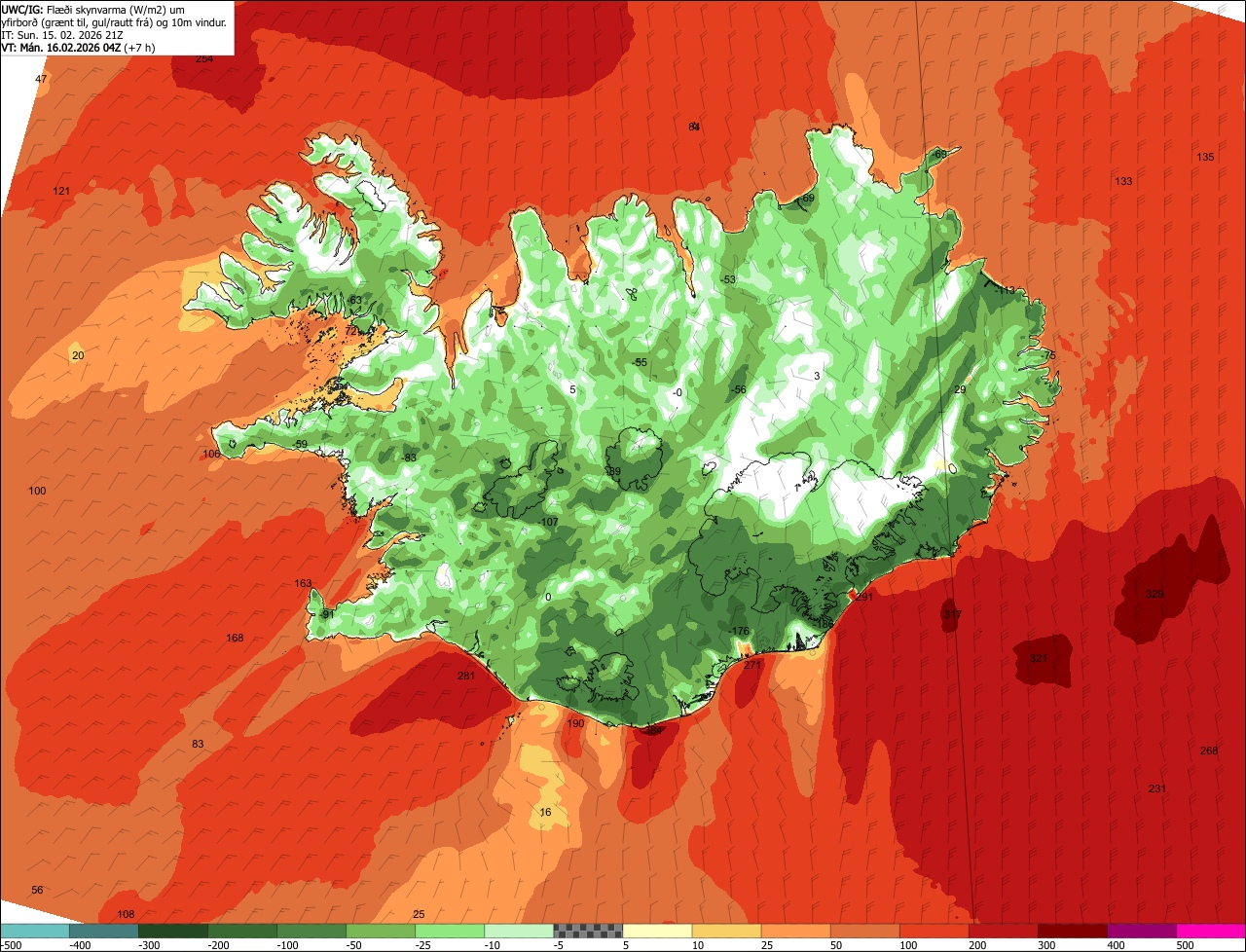Click the -500 to -400 teal legend swatch

tap(35, 931)
